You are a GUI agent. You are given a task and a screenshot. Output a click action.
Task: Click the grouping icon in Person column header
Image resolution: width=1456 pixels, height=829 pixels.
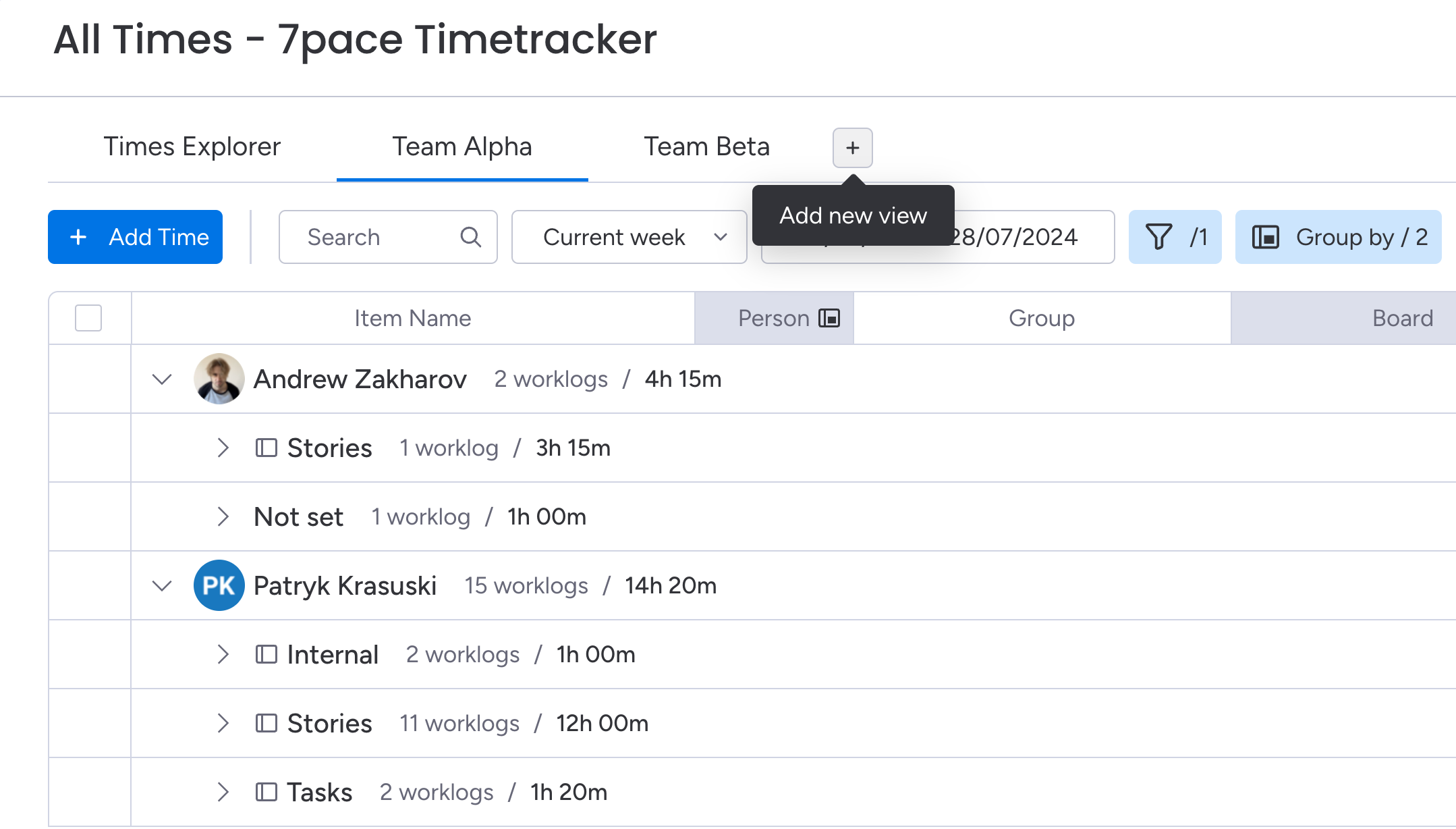coord(829,318)
